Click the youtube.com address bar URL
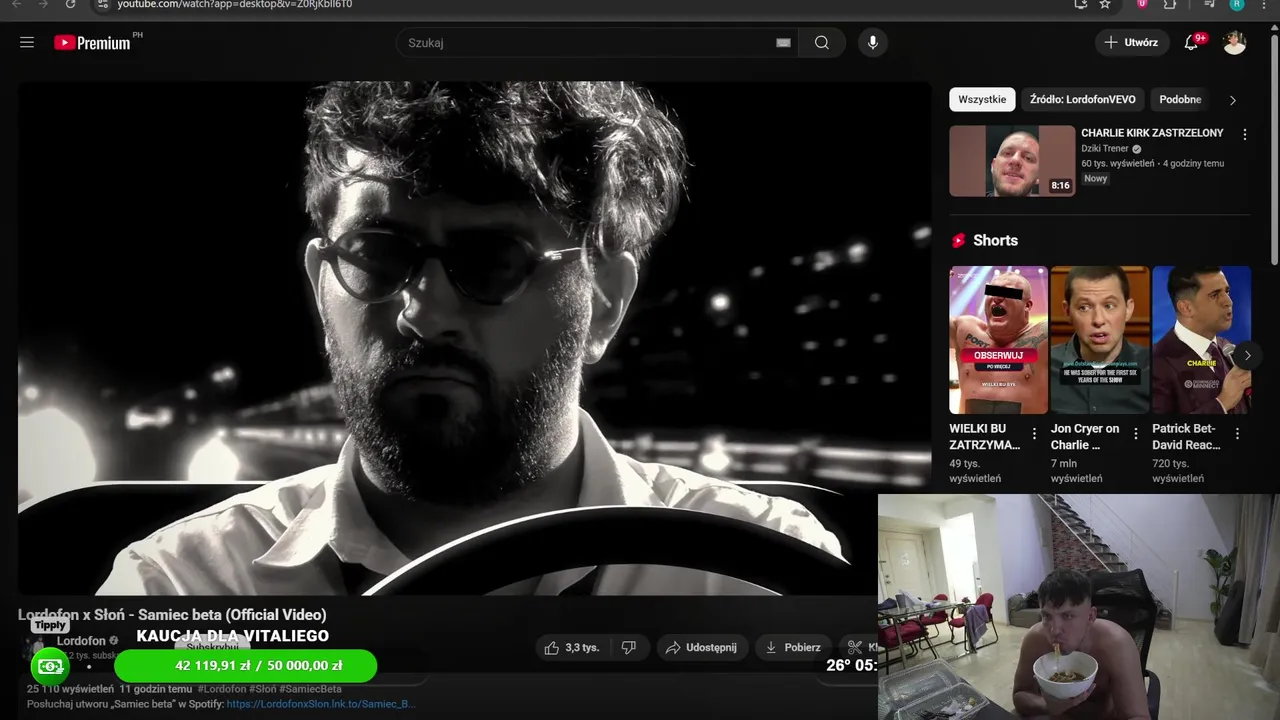Screen dimensions: 1280x720 pos(235,4)
